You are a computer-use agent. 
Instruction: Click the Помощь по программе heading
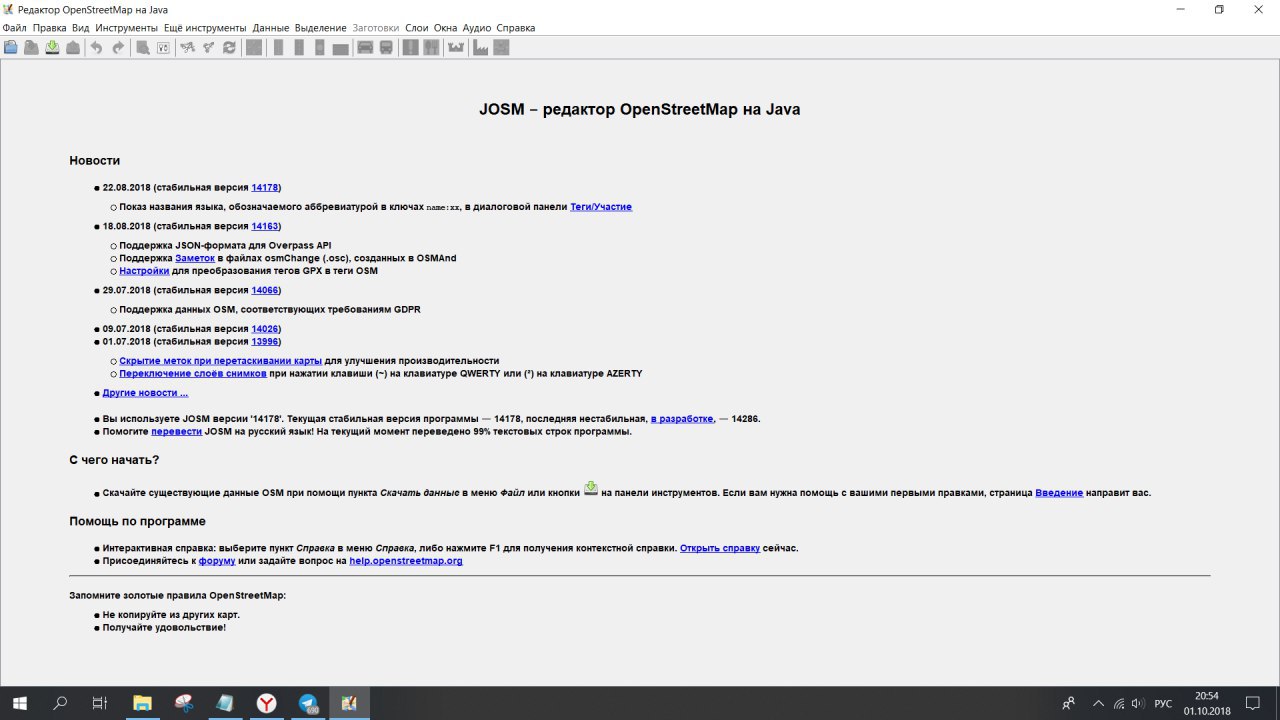tap(138, 521)
